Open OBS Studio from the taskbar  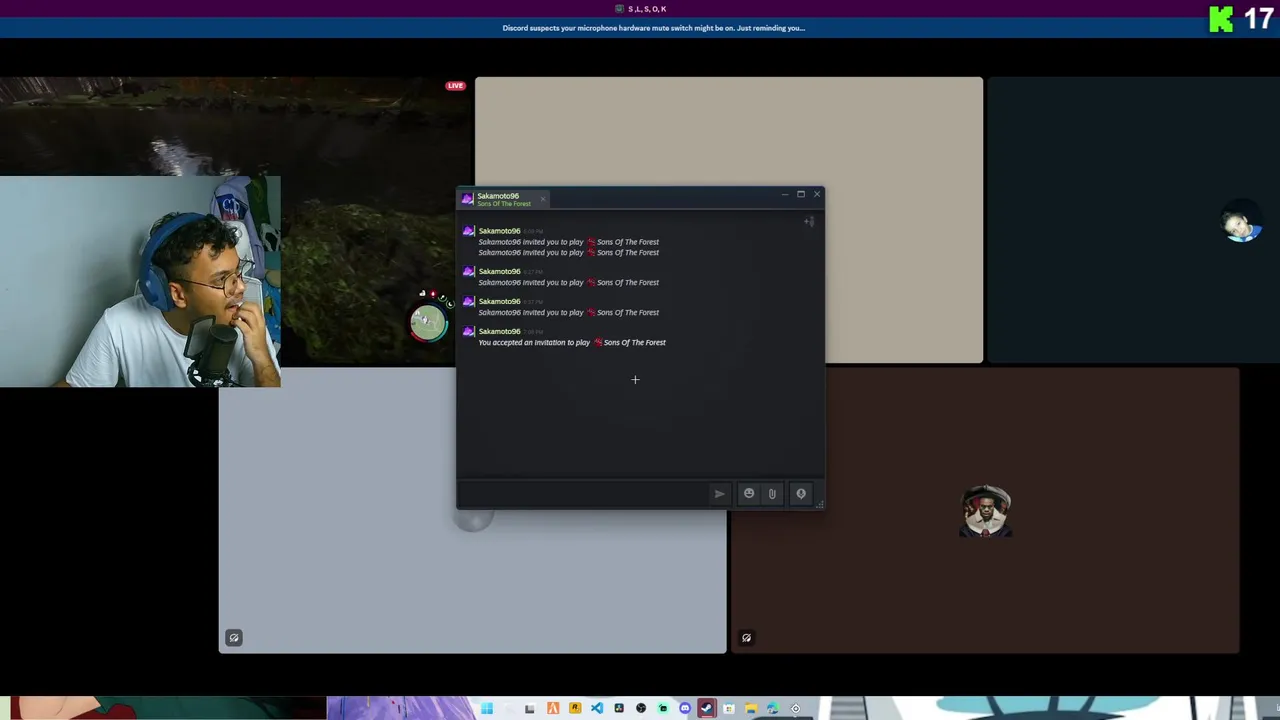pyautogui.click(x=641, y=709)
